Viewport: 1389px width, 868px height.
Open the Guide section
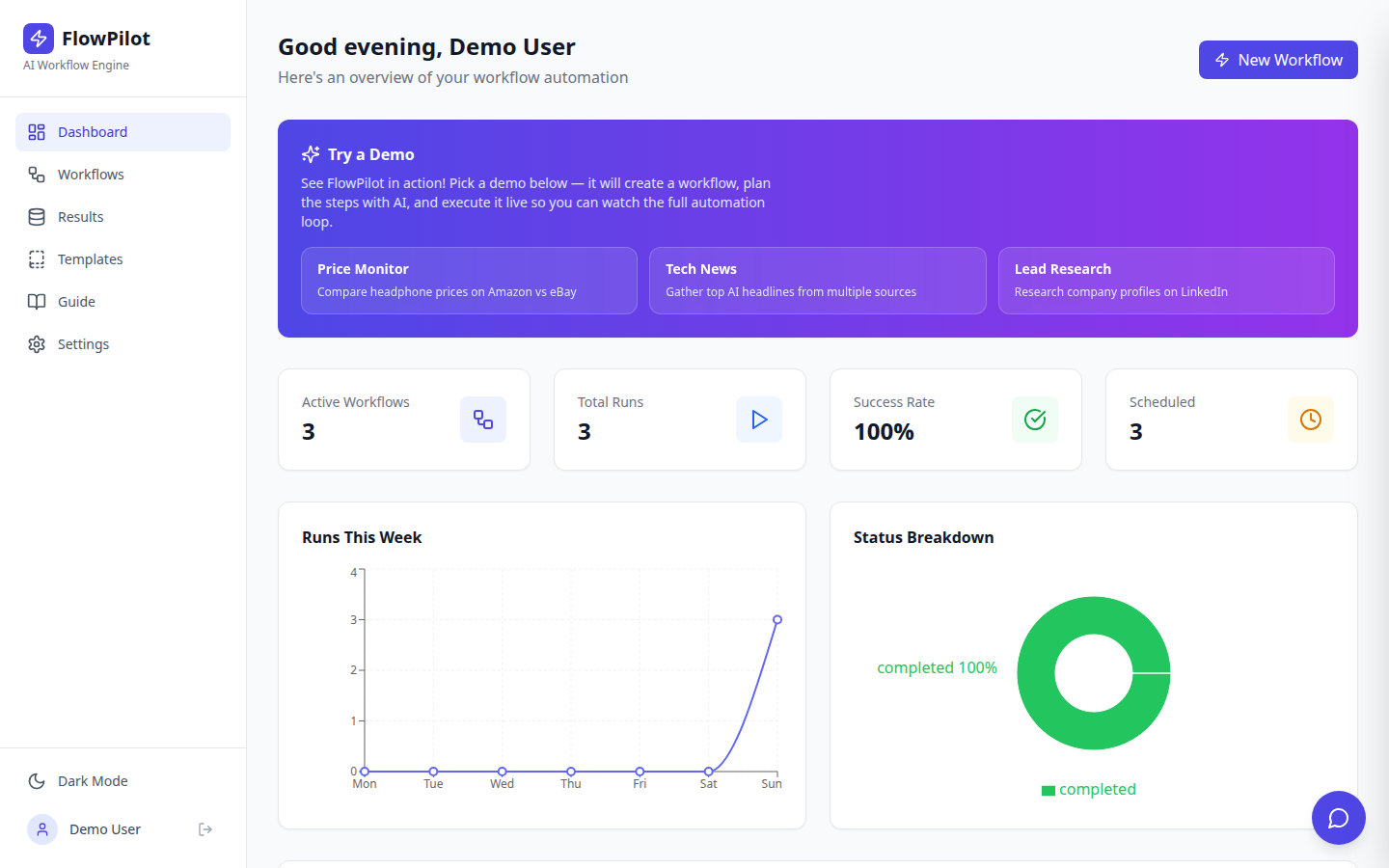tap(123, 302)
